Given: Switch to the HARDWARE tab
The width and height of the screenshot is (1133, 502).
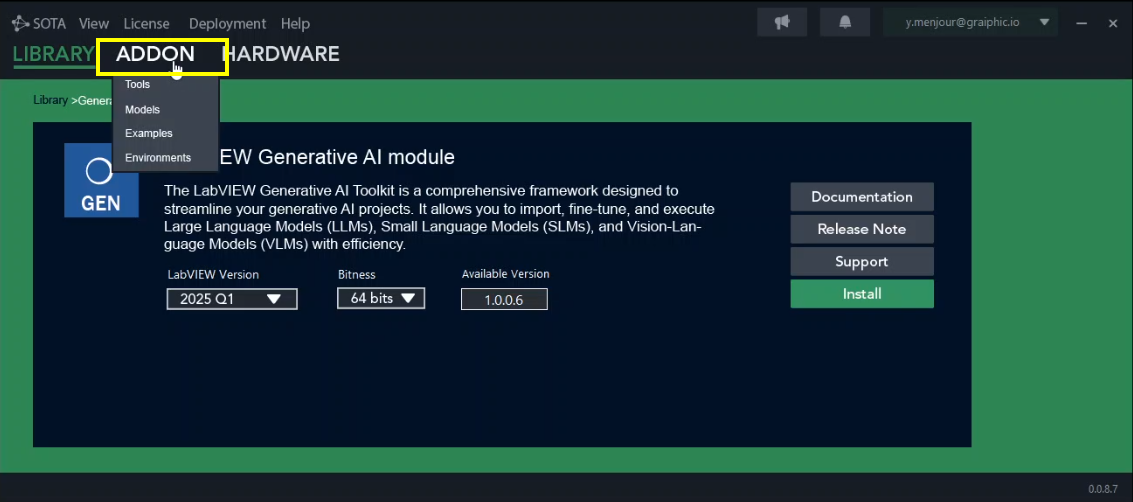Looking at the screenshot, I should 280,54.
